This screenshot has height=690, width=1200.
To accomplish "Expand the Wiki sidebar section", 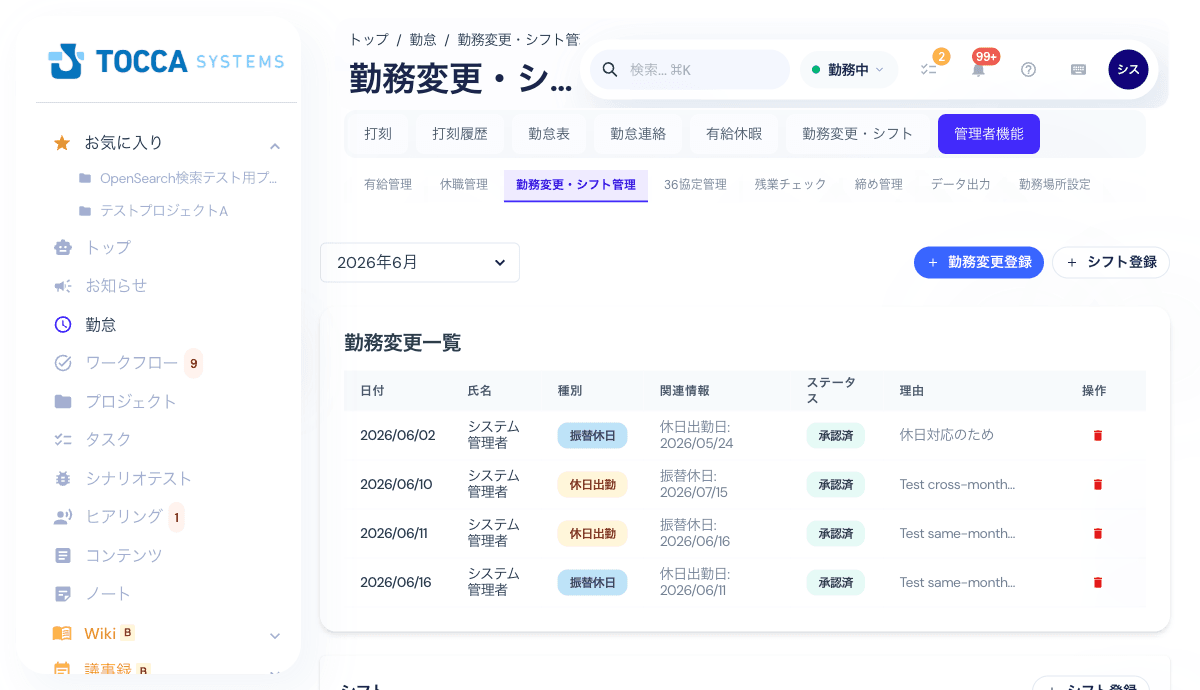I will point(275,636).
